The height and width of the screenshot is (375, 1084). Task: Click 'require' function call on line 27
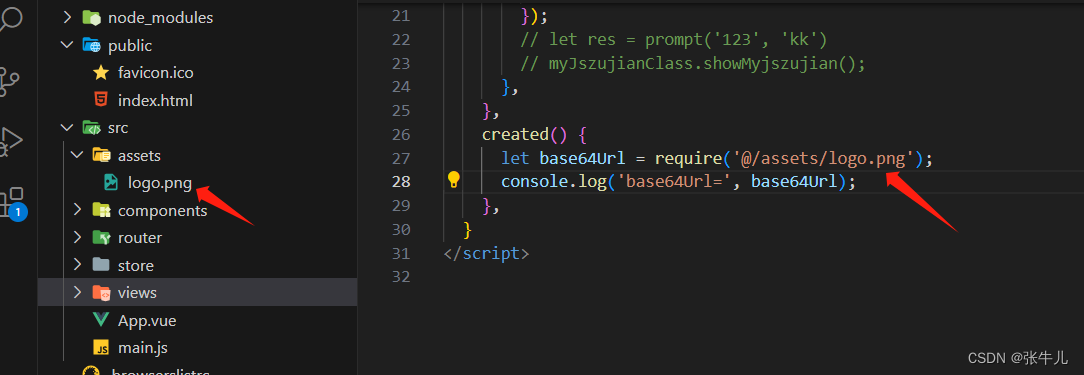coord(688,158)
